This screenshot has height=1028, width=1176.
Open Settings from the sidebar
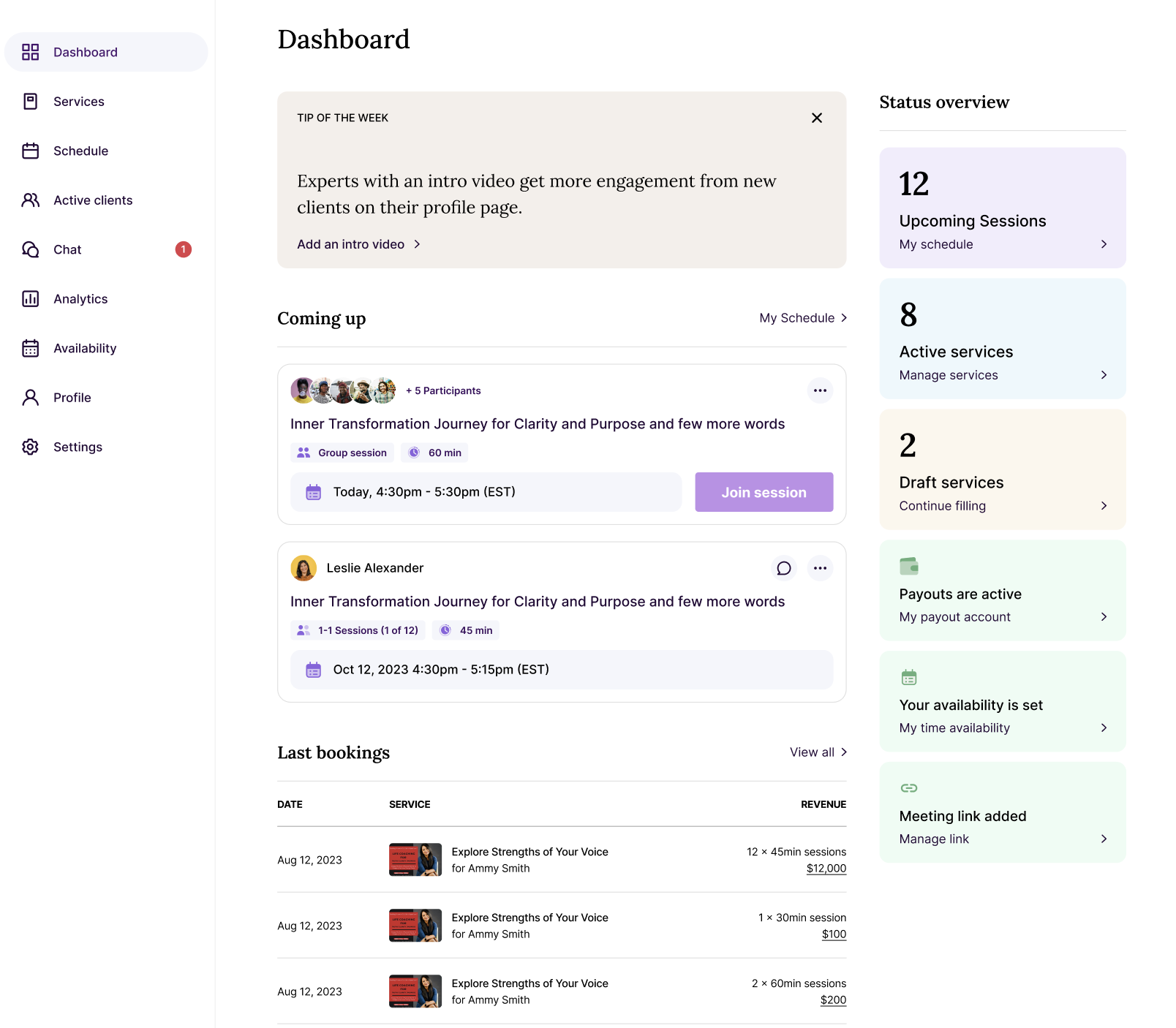coord(106,447)
